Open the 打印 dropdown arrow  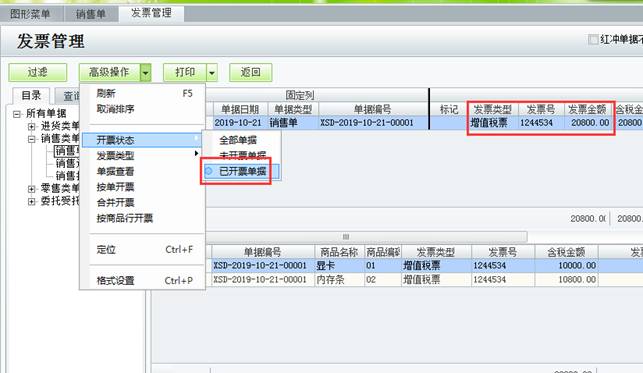(212, 73)
